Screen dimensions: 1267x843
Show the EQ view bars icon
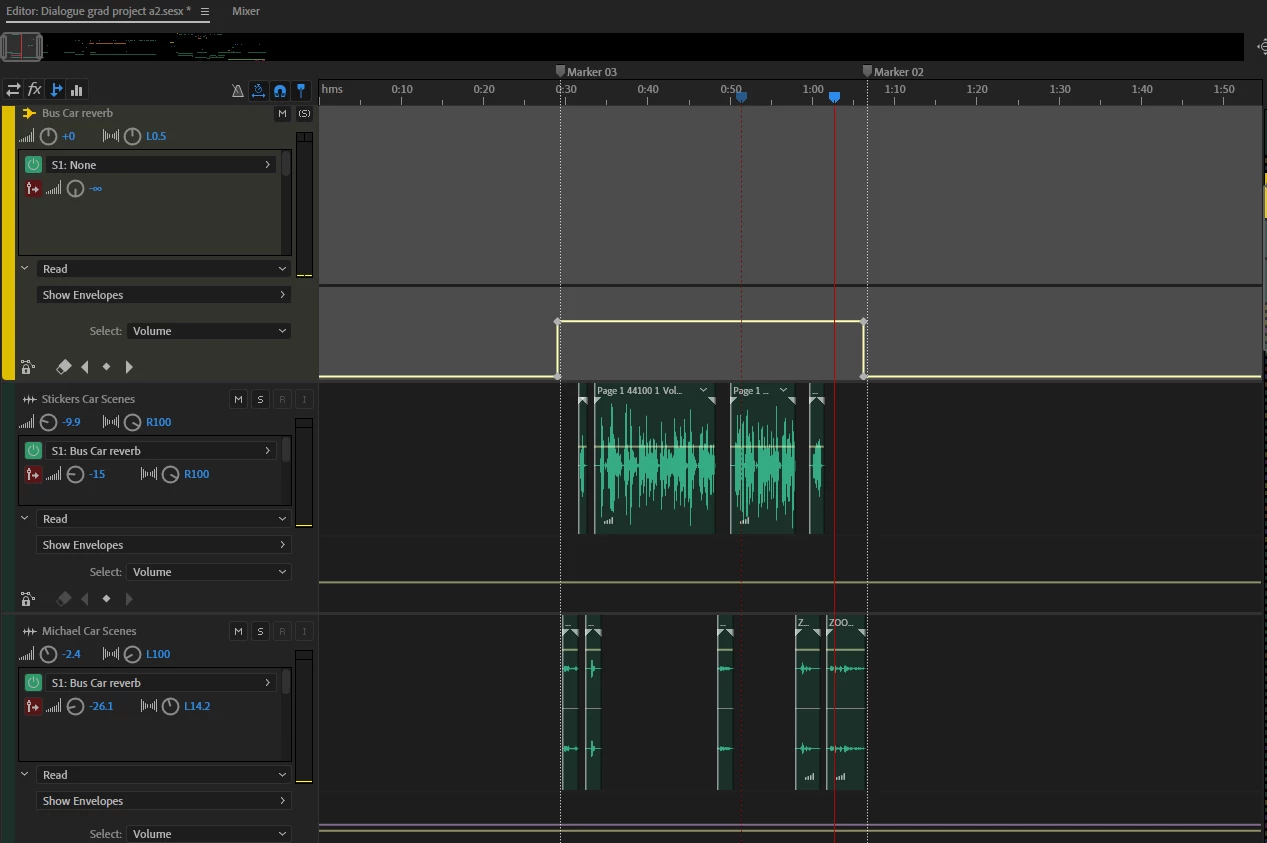[x=77, y=89]
